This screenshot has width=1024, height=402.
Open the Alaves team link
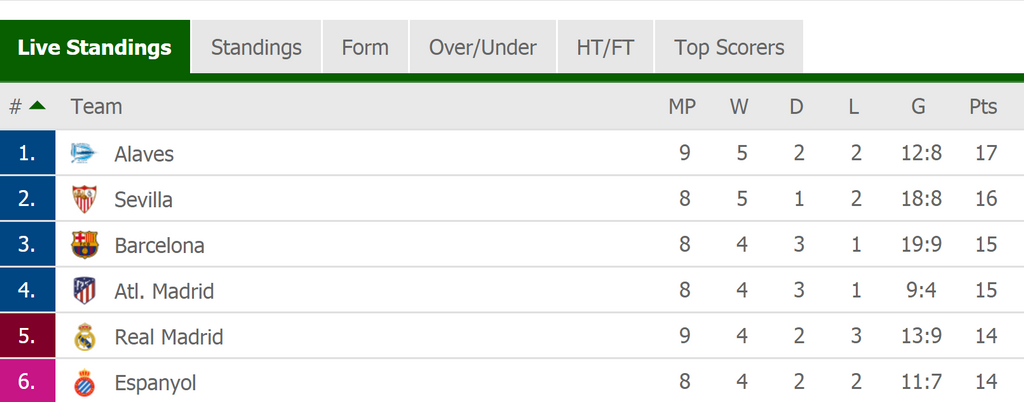pos(144,154)
